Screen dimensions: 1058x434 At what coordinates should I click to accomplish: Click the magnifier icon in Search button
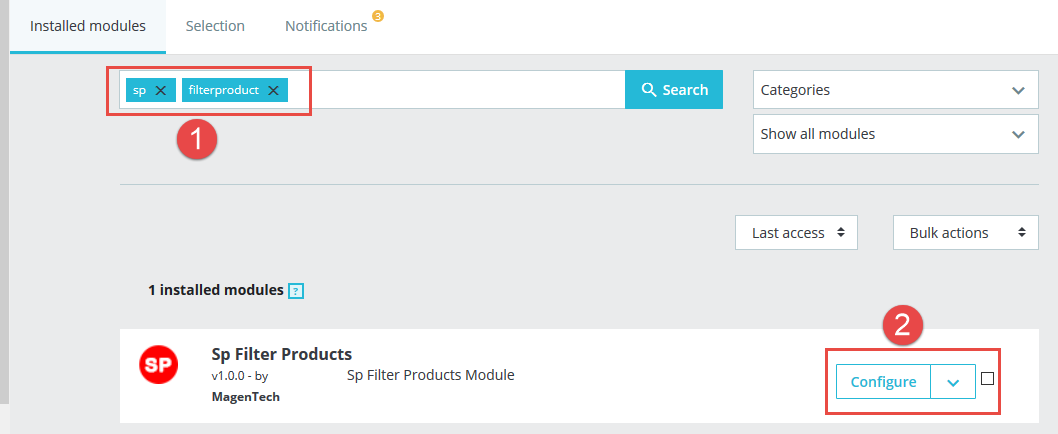click(x=648, y=89)
